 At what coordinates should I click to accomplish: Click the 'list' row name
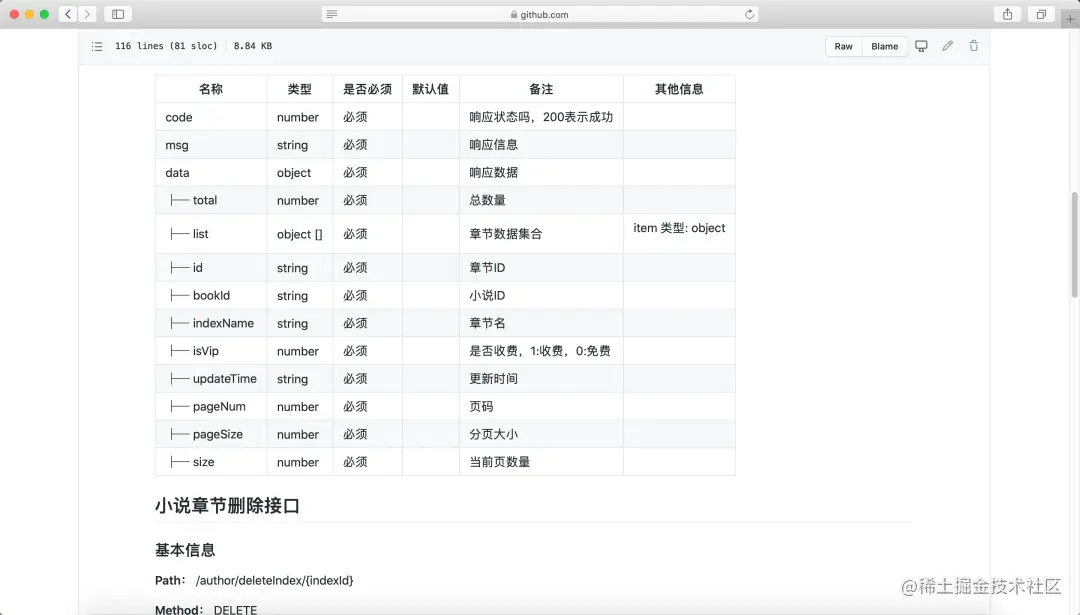(x=200, y=233)
